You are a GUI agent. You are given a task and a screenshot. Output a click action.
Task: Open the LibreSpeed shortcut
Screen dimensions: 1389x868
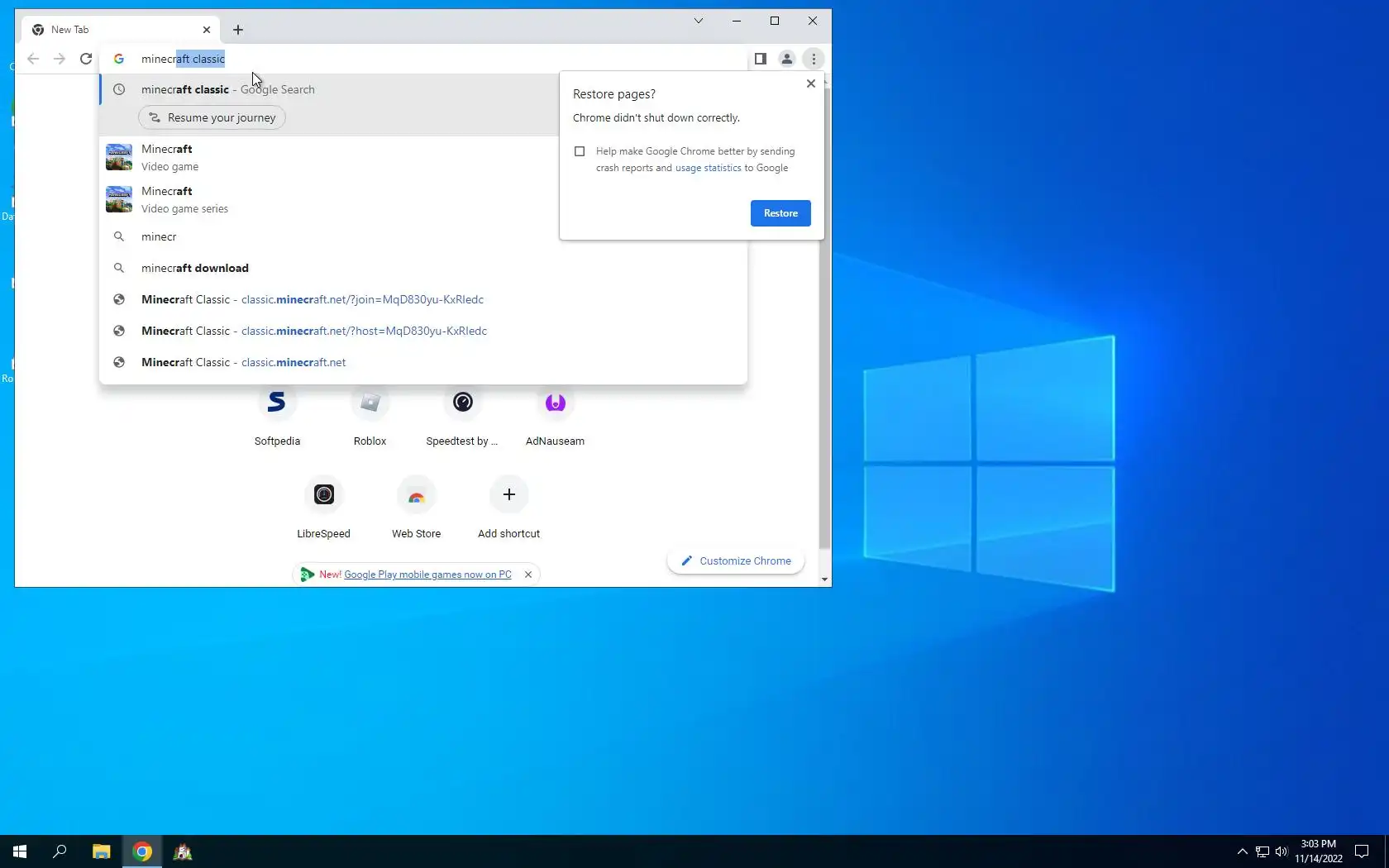pos(323,508)
